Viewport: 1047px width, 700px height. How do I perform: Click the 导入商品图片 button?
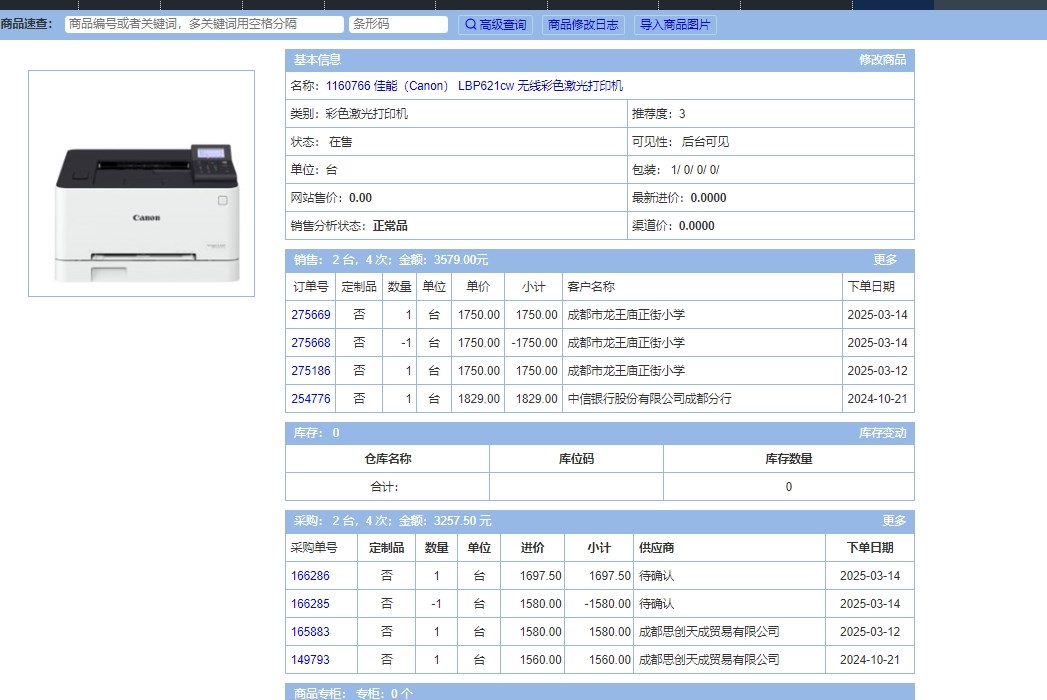click(x=675, y=25)
